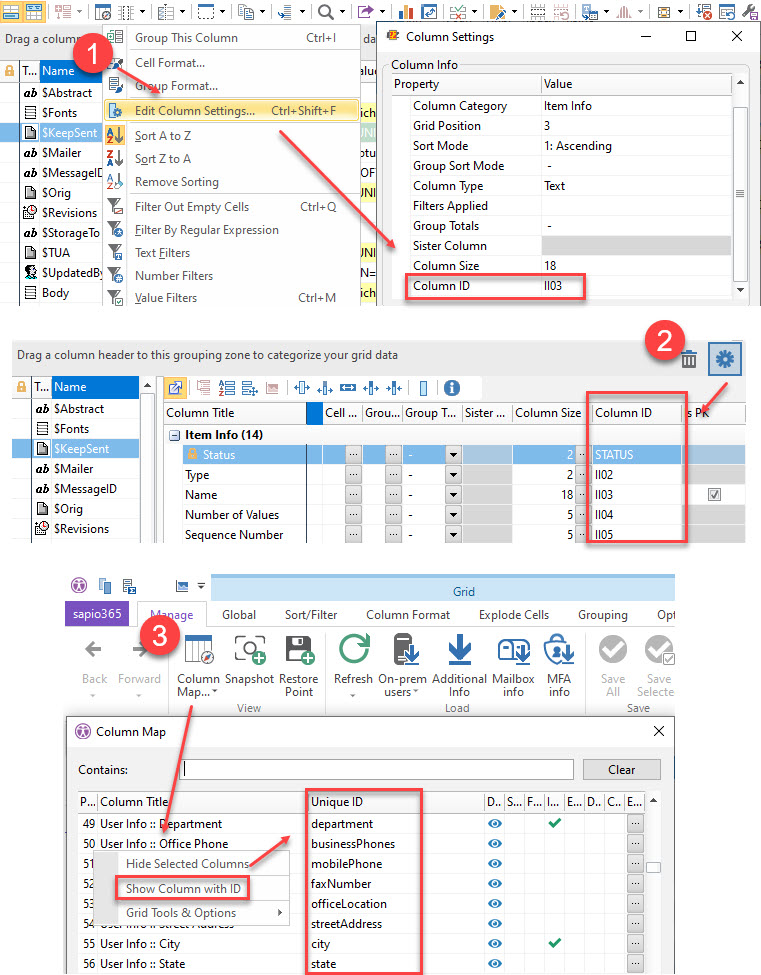The image size is (761, 975).
Task: Open Group Totals dropdown in Status row
Action: click(x=452, y=455)
